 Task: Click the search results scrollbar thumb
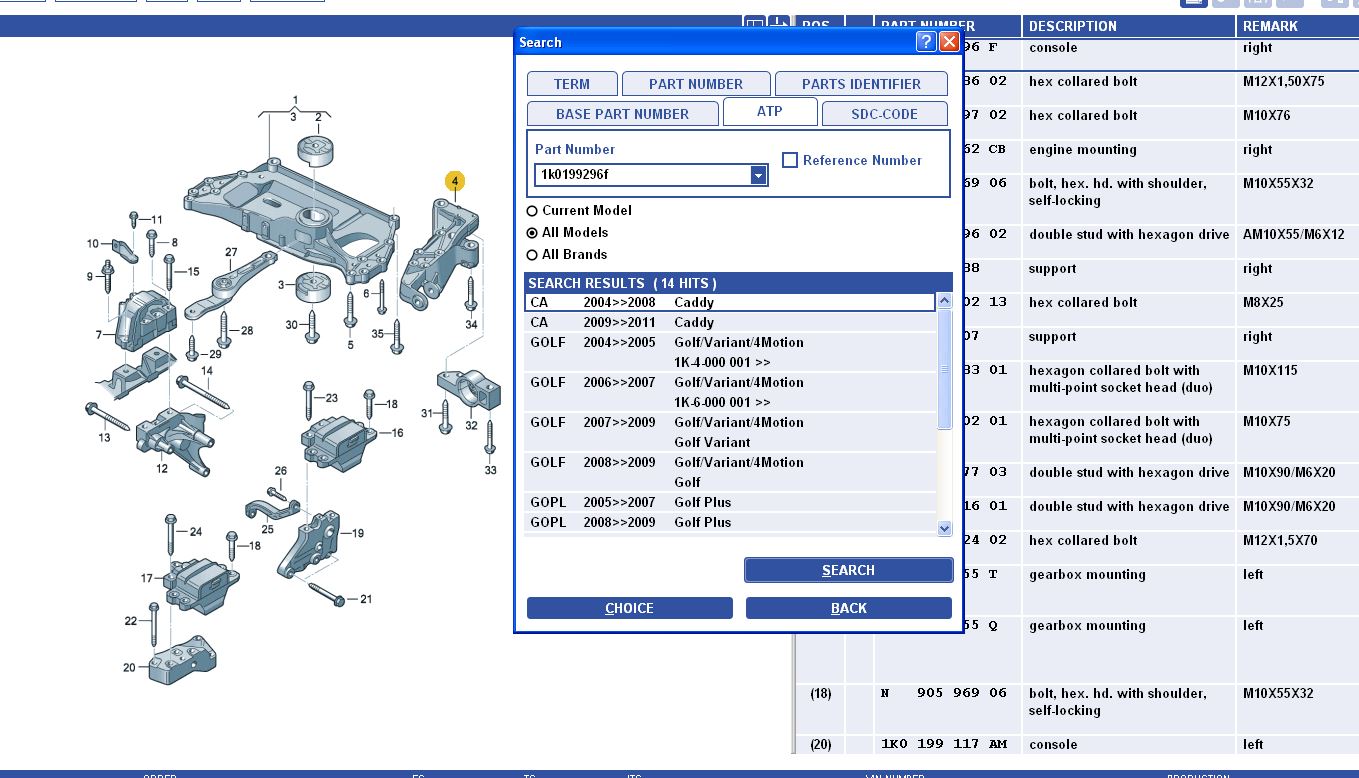pos(945,370)
